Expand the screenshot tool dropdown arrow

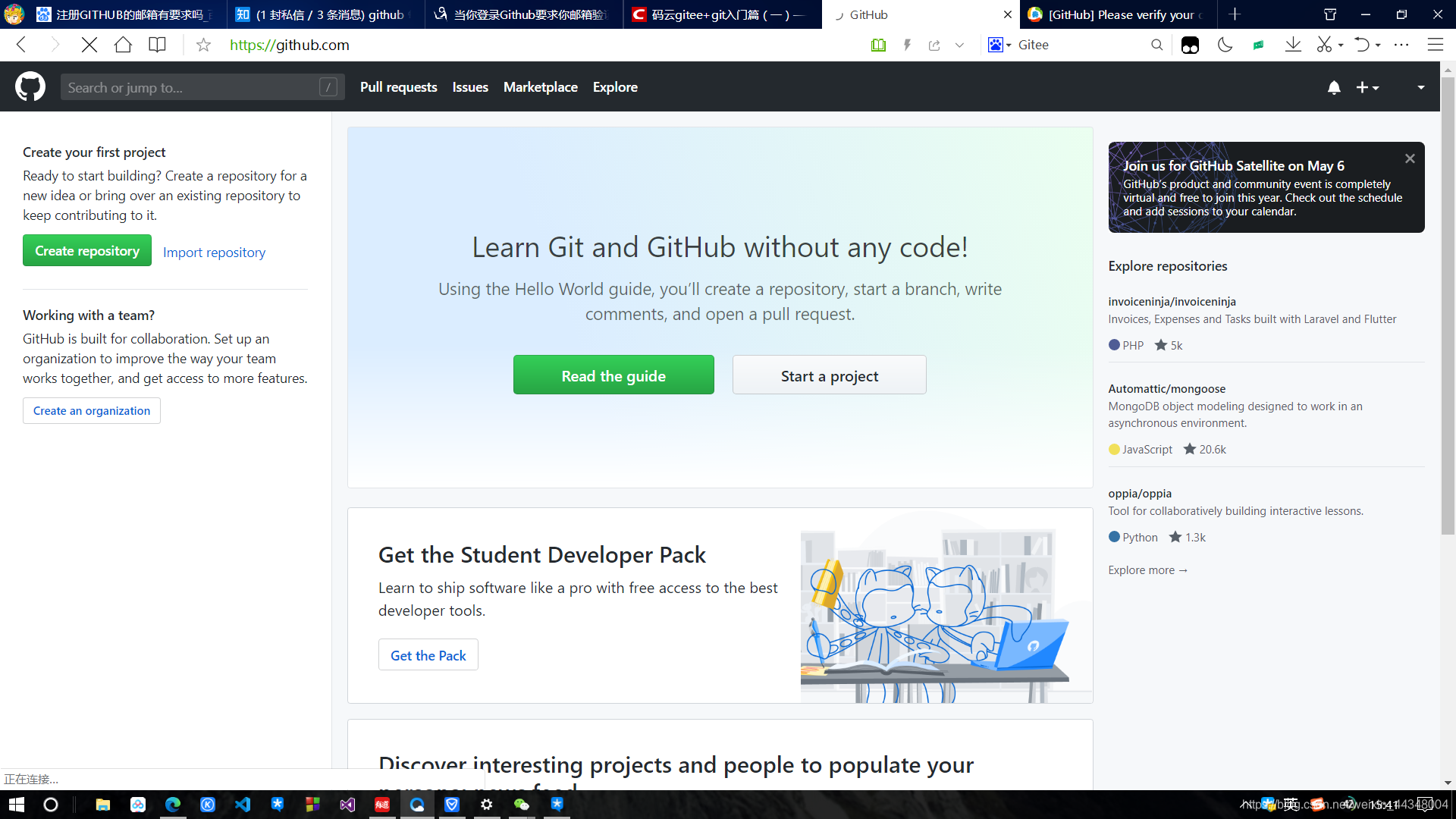(1341, 45)
